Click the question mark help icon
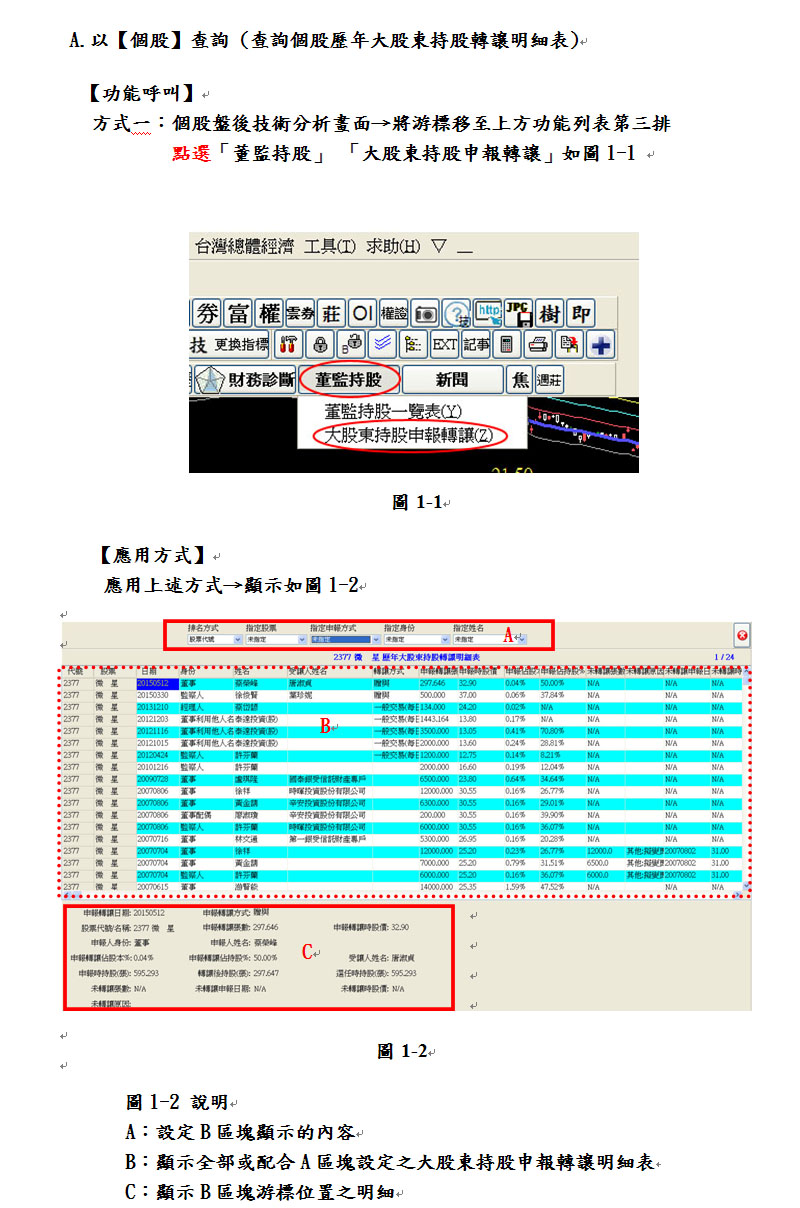800x1208 pixels. coord(456,313)
